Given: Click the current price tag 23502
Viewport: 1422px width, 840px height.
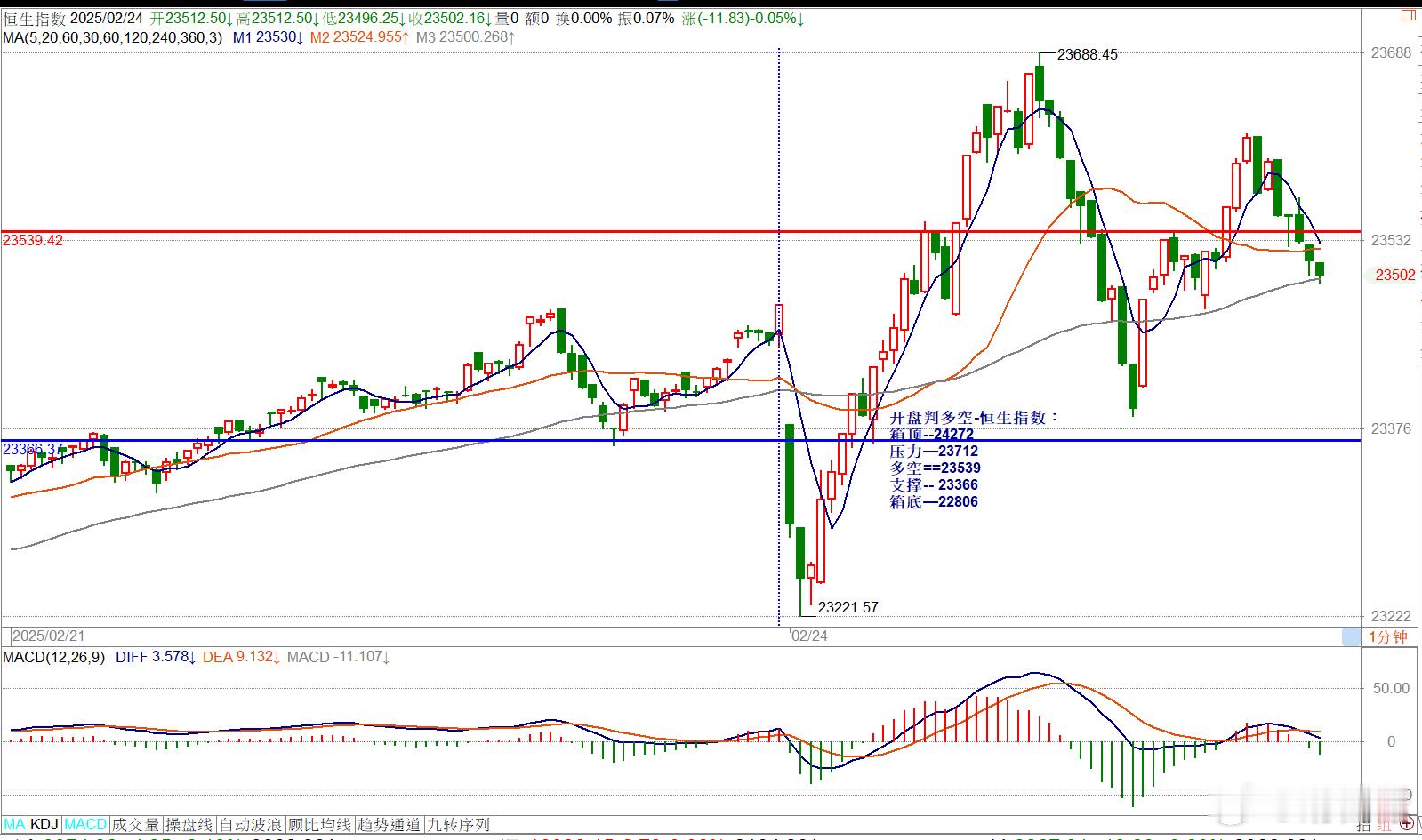Looking at the screenshot, I should pos(1394,276).
